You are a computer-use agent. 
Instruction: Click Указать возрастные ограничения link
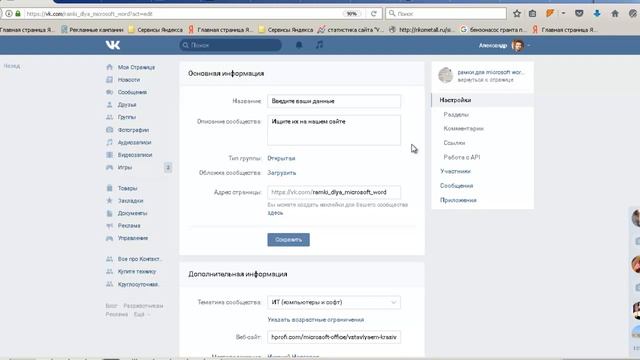click(x=316, y=320)
